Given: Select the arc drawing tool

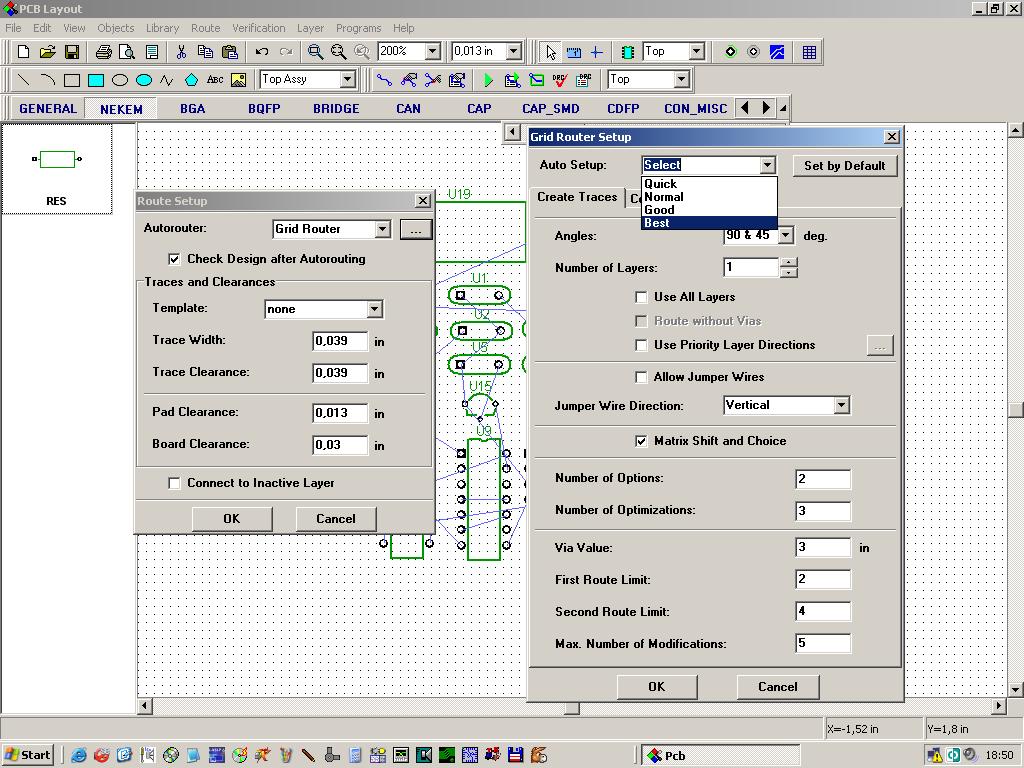Looking at the screenshot, I should pos(47,80).
